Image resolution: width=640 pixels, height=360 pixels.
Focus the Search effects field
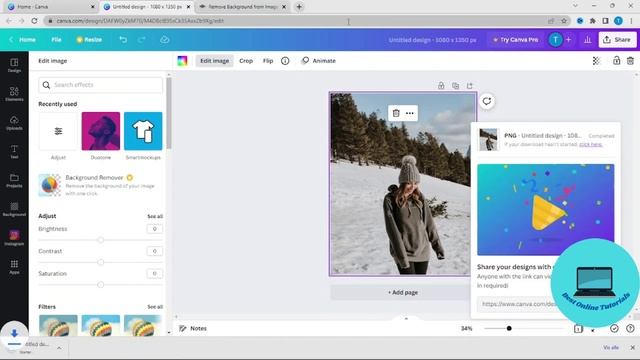(100, 85)
